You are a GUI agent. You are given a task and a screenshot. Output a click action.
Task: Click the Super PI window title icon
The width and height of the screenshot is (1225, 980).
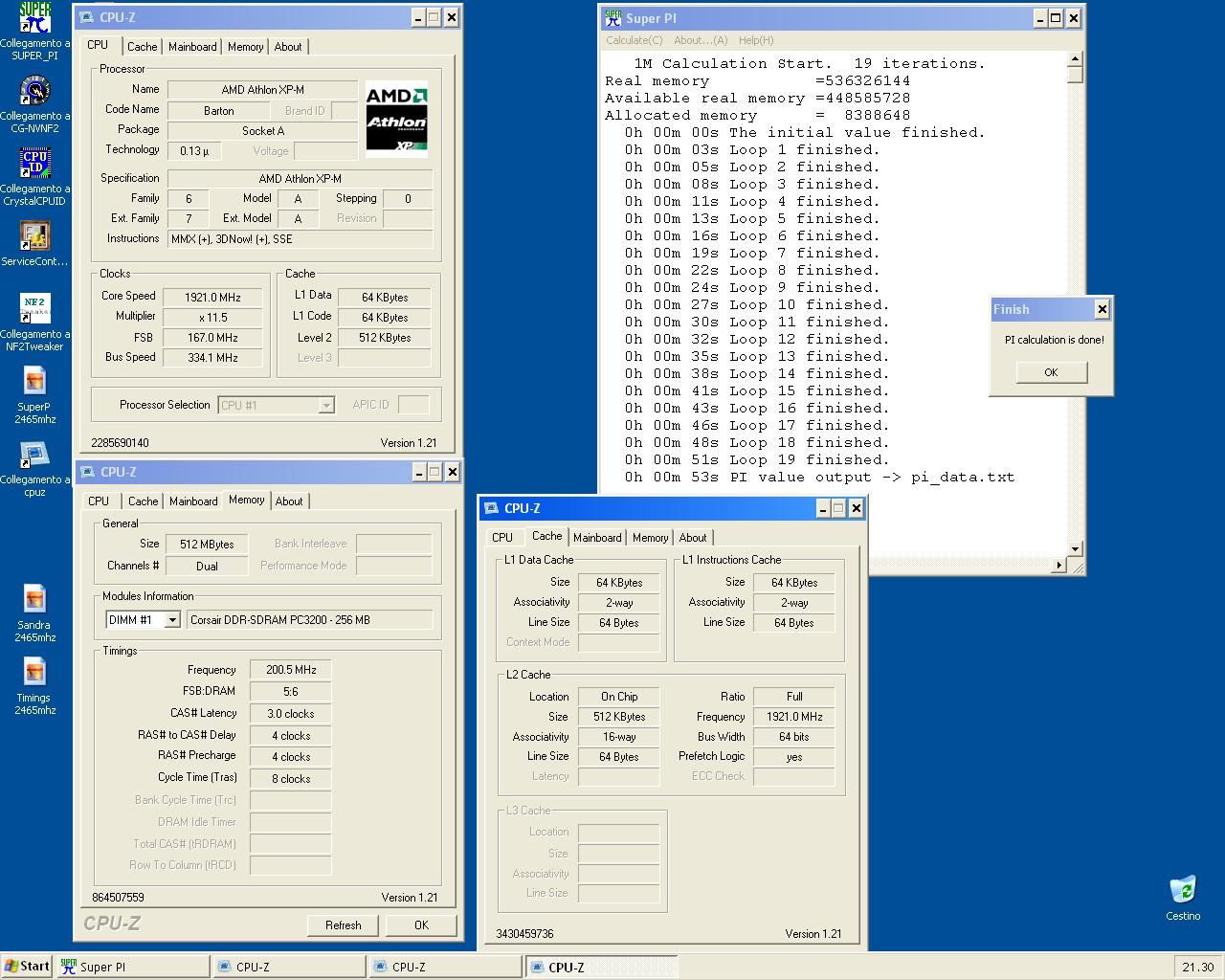pyautogui.click(x=613, y=18)
